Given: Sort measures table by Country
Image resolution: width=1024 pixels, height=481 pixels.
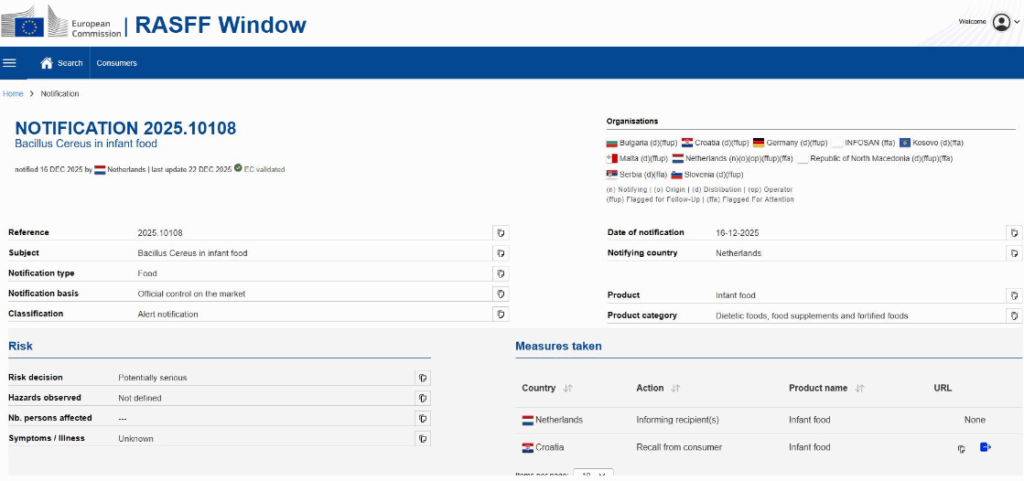Looking at the screenshot, I should tap(568, 388).
